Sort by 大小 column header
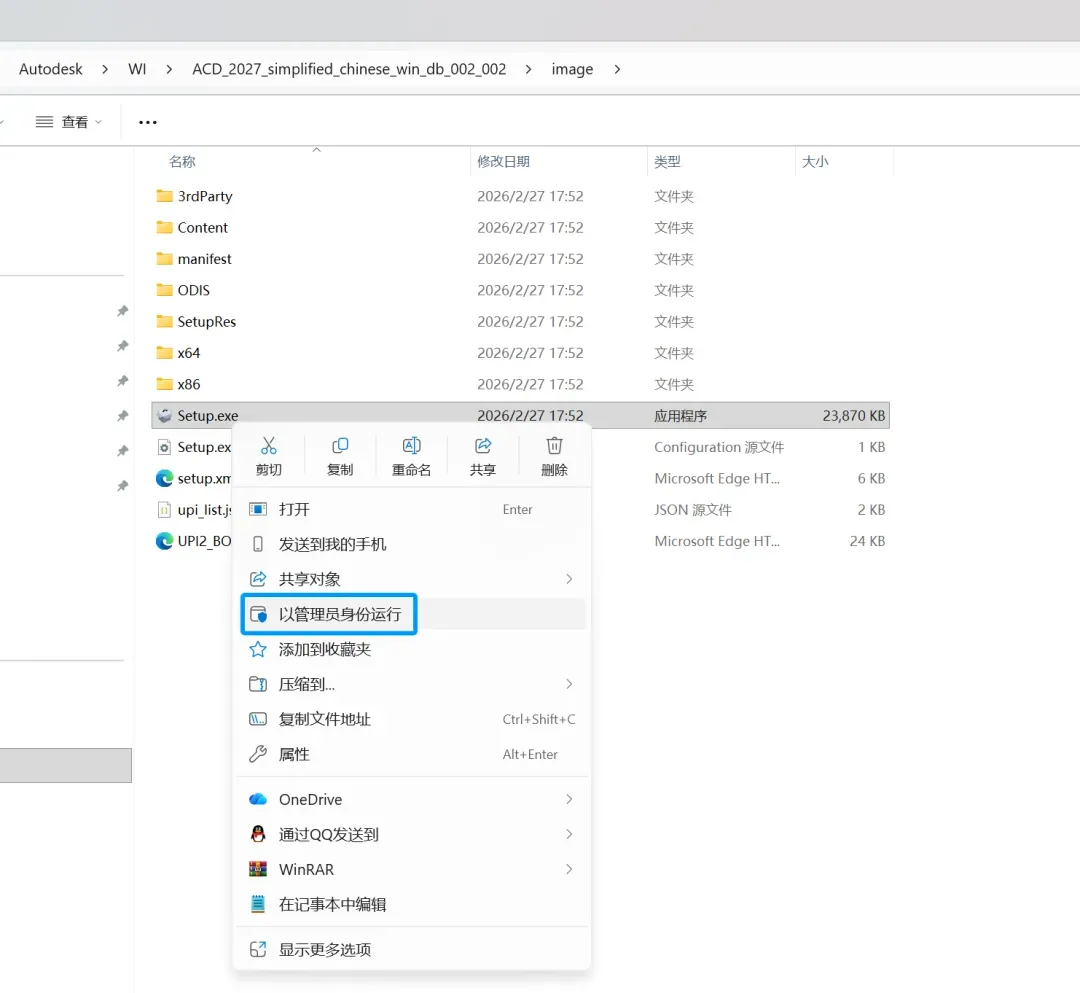Screen dimensions: 1080x993 (815, 162)
